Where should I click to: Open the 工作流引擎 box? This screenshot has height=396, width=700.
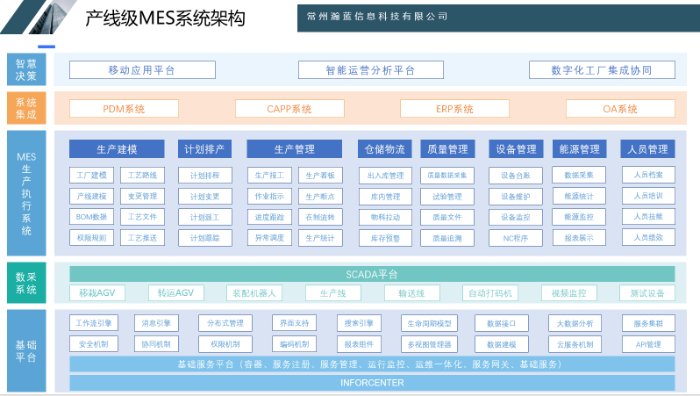tap(94, 323)
